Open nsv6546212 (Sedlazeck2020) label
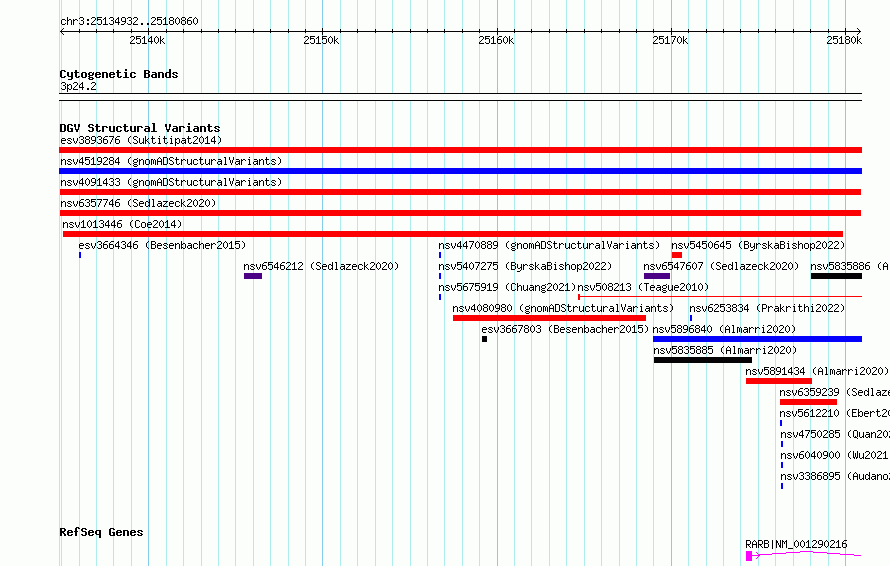This screenshot has width=890, height=566. (321, 266)
